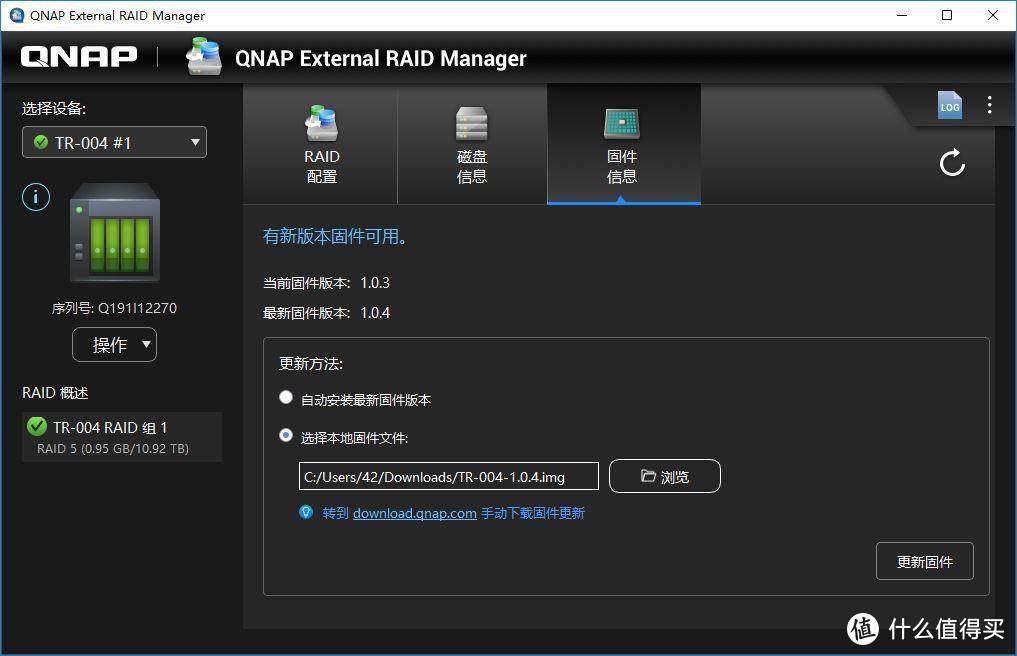The width and height of the screenshot is (1017, 656).
Task: Expand the 操作 dropdown menu
Action: coord(114,344)
